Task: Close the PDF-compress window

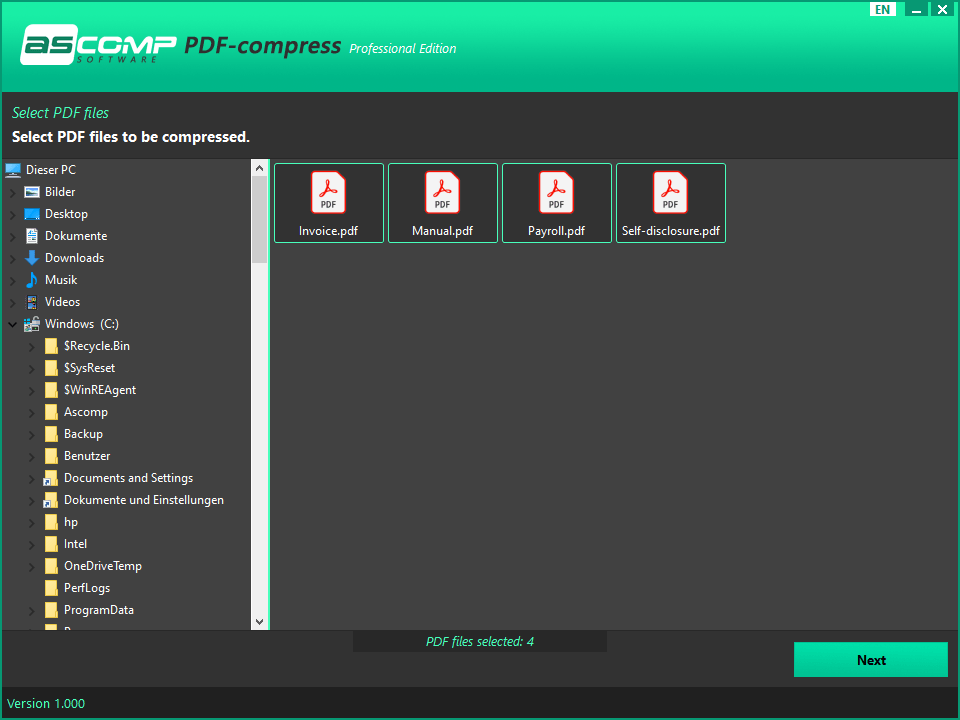Action: click(x=943, y=9)
